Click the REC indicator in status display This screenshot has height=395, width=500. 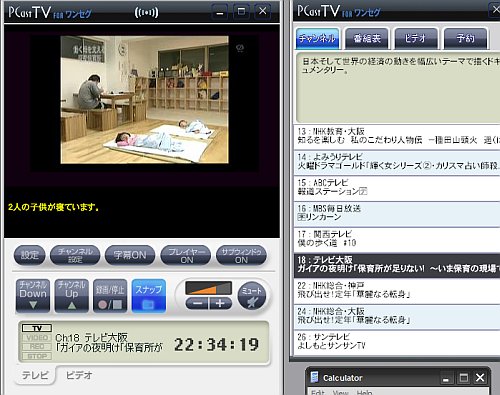click(x=37, y=347)
